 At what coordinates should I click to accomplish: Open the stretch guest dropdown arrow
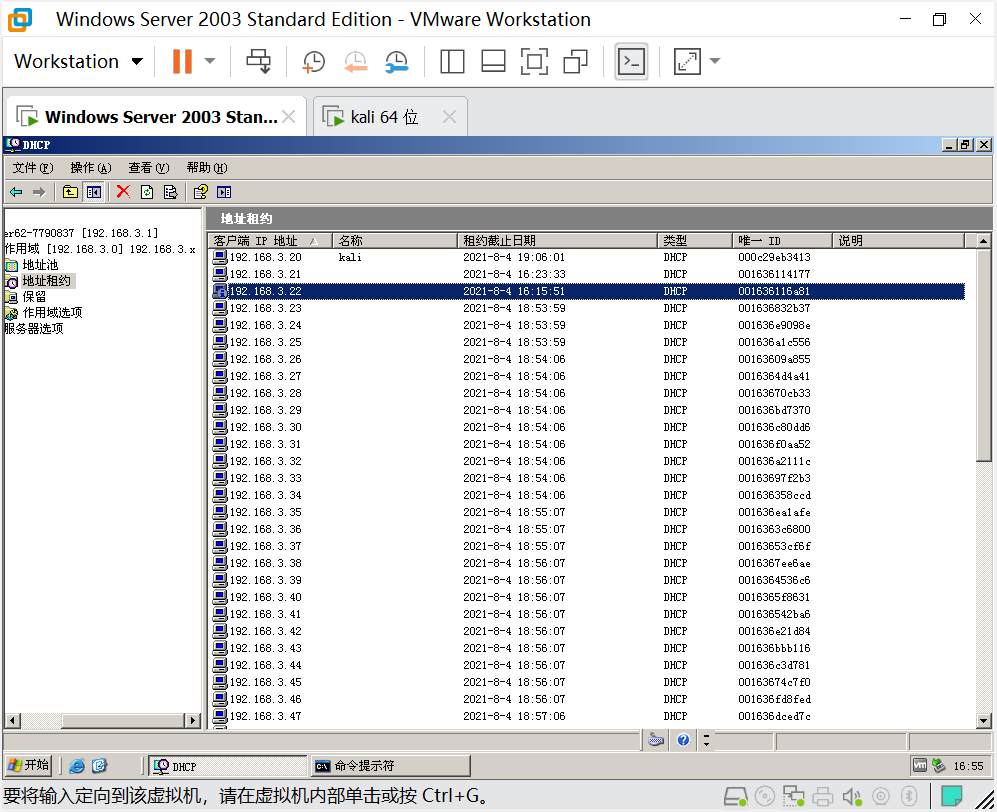715,62
